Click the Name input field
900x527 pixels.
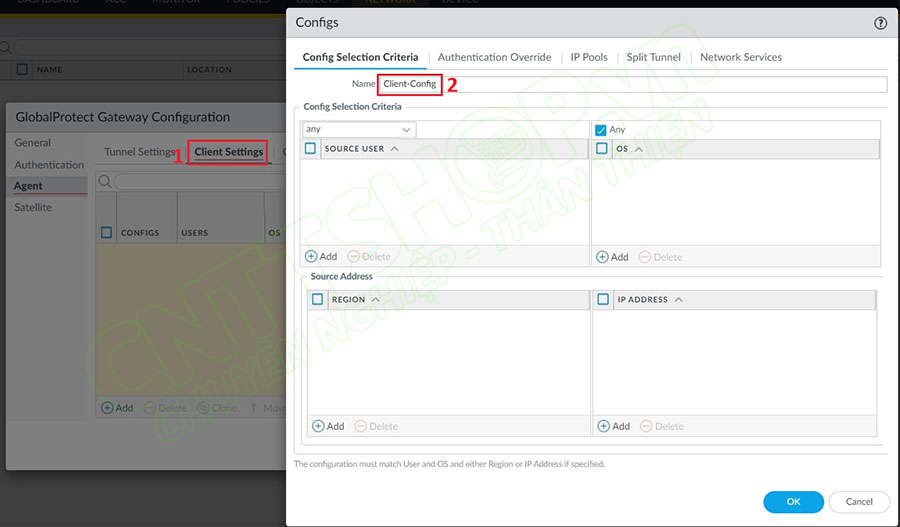coord(632,84)
